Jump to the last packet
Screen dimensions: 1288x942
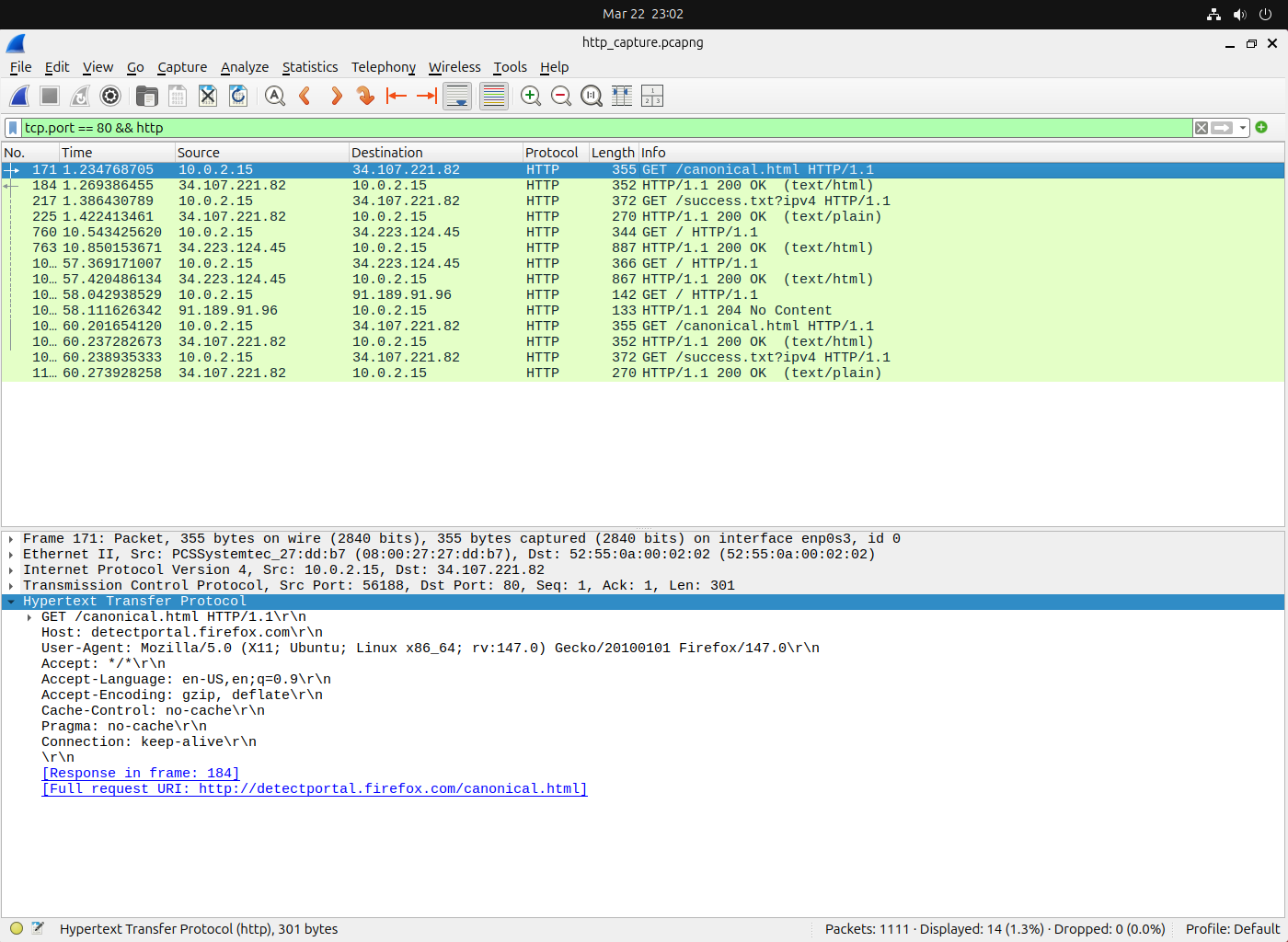click(427, 96)
